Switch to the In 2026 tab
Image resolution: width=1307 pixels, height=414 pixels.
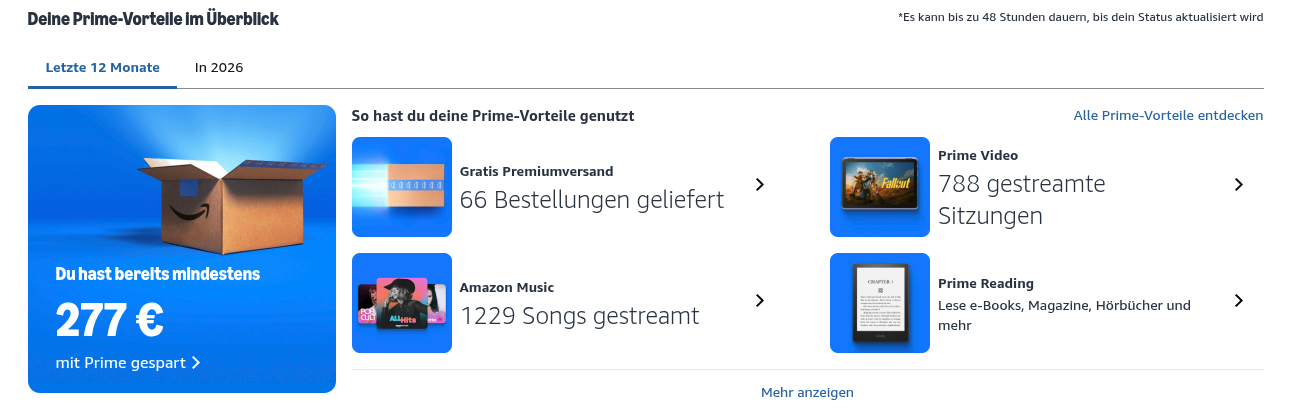(x=219, y=68)
